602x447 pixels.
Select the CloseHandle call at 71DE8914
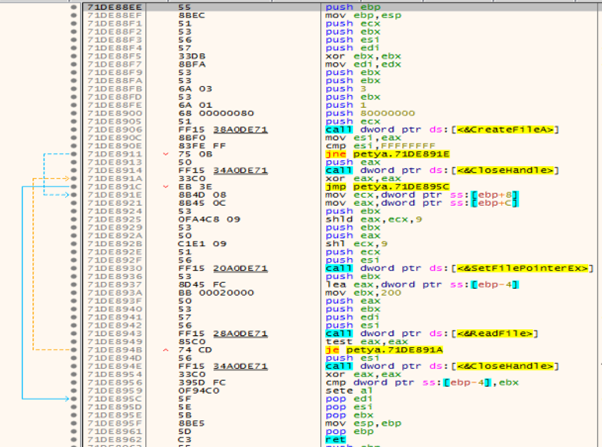(x=442, y=170)
